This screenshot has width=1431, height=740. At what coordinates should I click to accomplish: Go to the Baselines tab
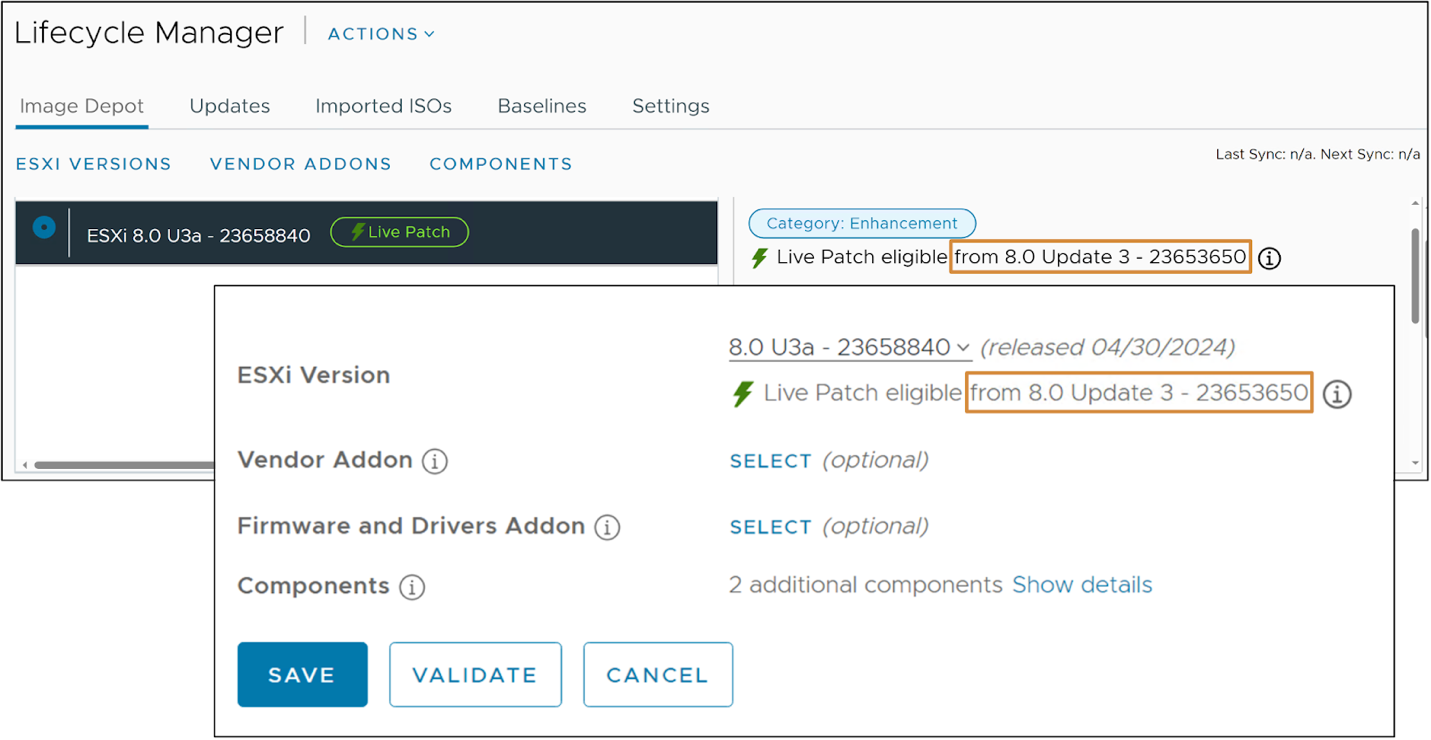point(542,106)
